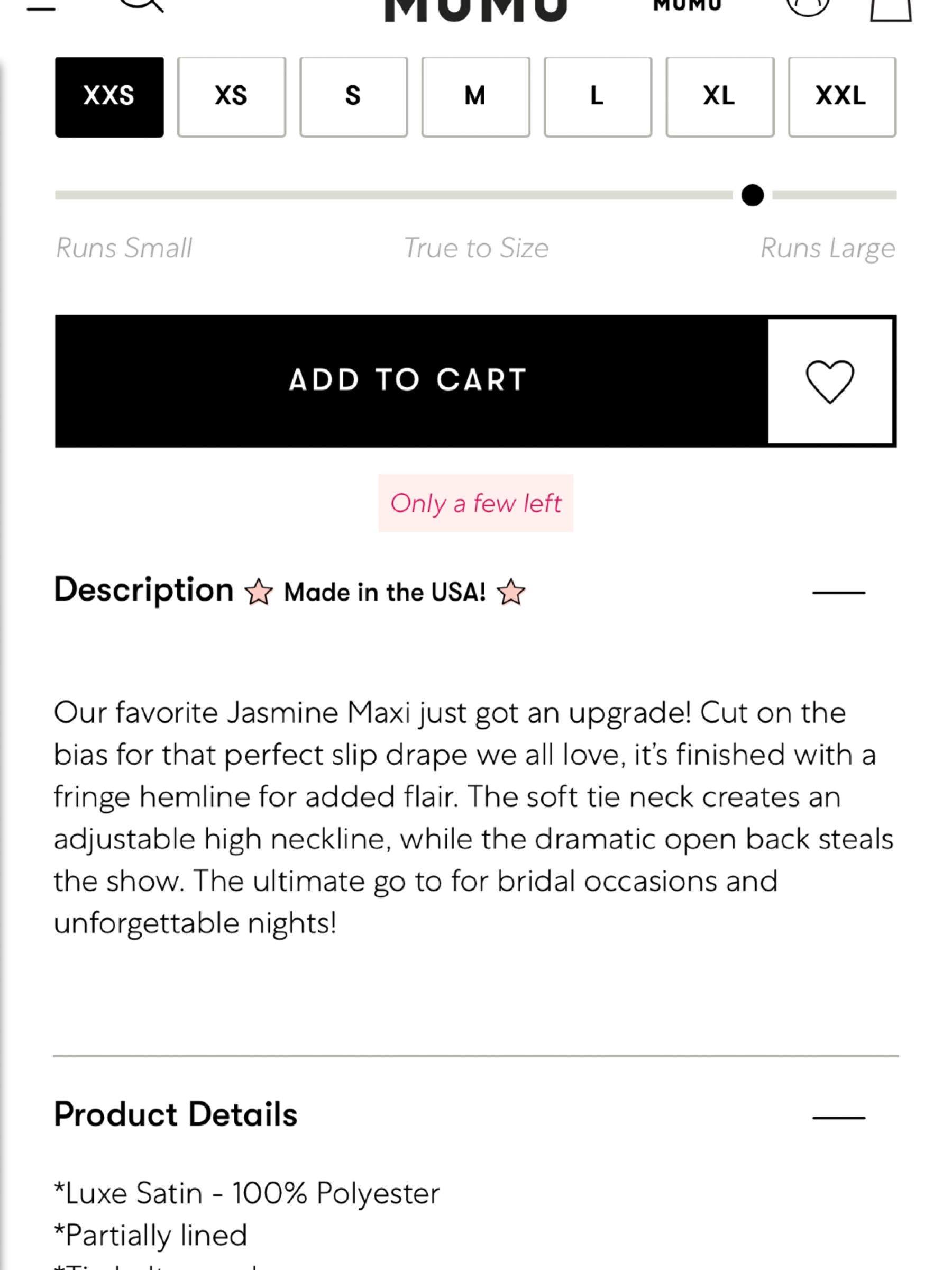Viewport: 952px width, 1270px height.
Task: Click the Only a few left badge
Action: tap(475, 503)
